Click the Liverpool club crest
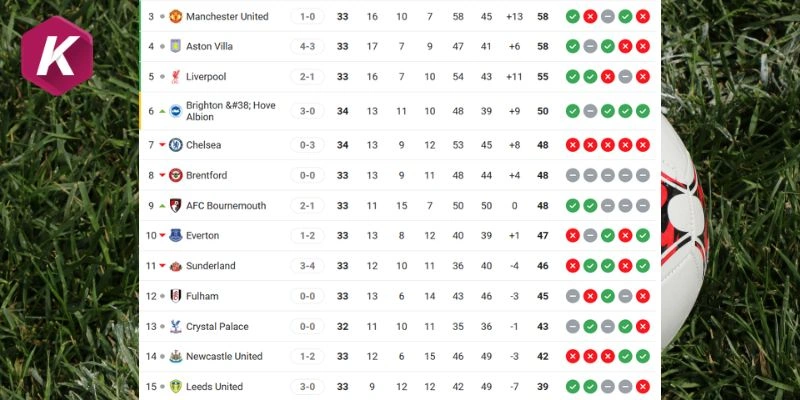This screenshot has height=400, width=800. 175,76
